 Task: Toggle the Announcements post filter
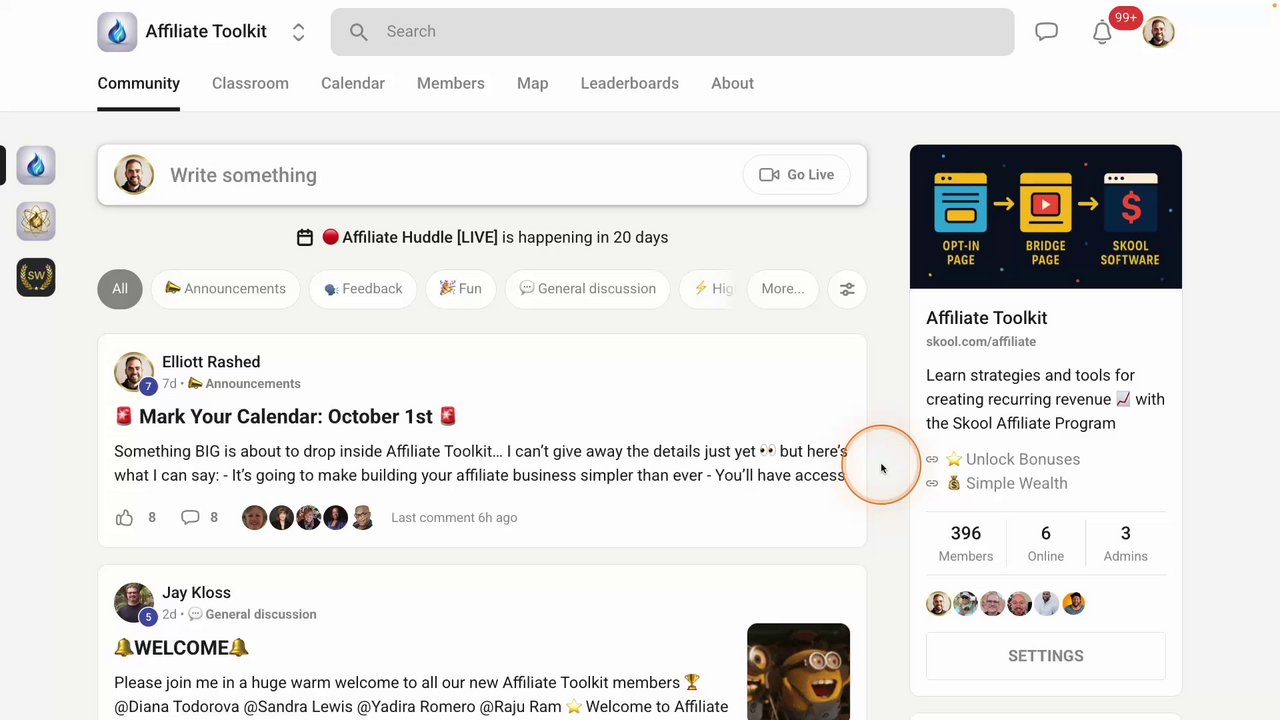[225, 288]
